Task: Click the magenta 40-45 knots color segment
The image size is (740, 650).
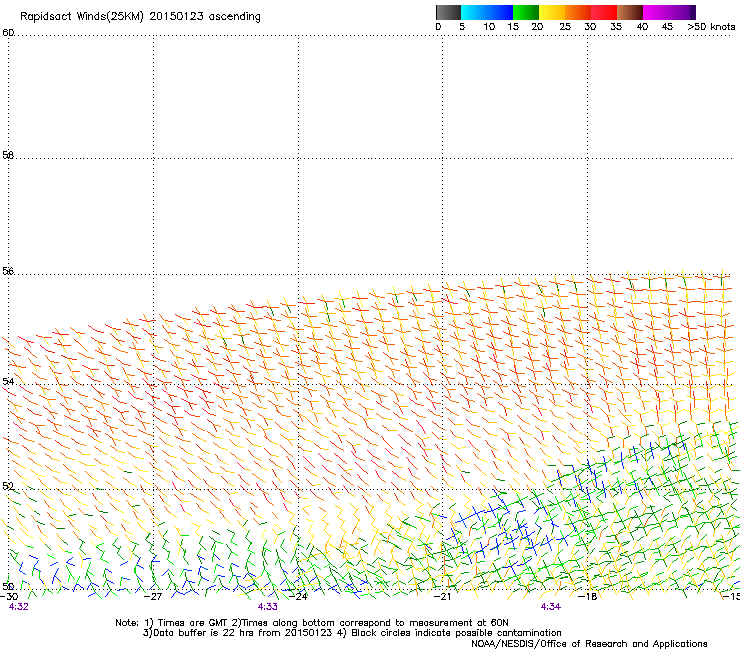Action: point(656,12)
